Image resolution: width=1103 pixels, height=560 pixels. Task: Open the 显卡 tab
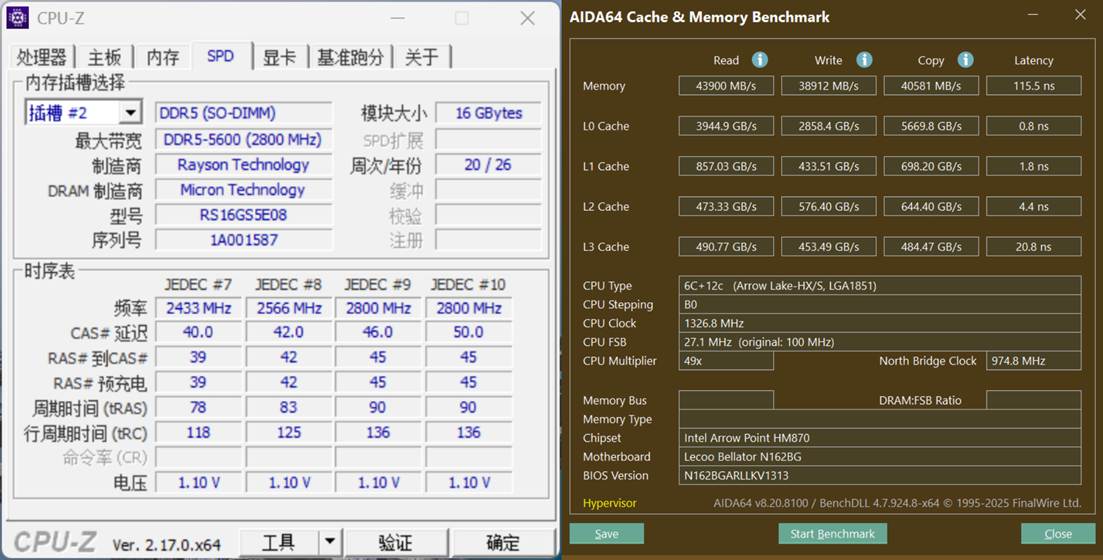tap(280, 57)
